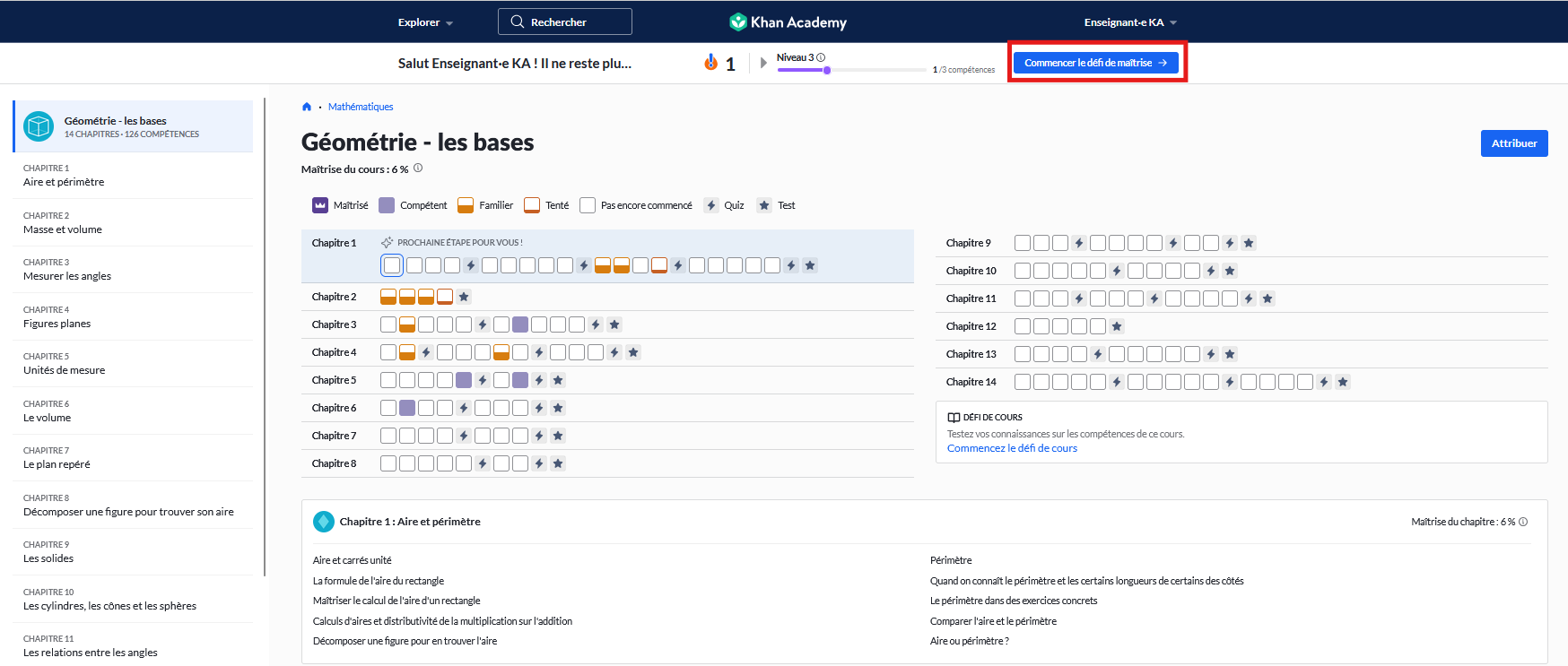Open the Chapitre 14 test star icon
This screenshot has height=666, width=1568.
coord(1343,382)
